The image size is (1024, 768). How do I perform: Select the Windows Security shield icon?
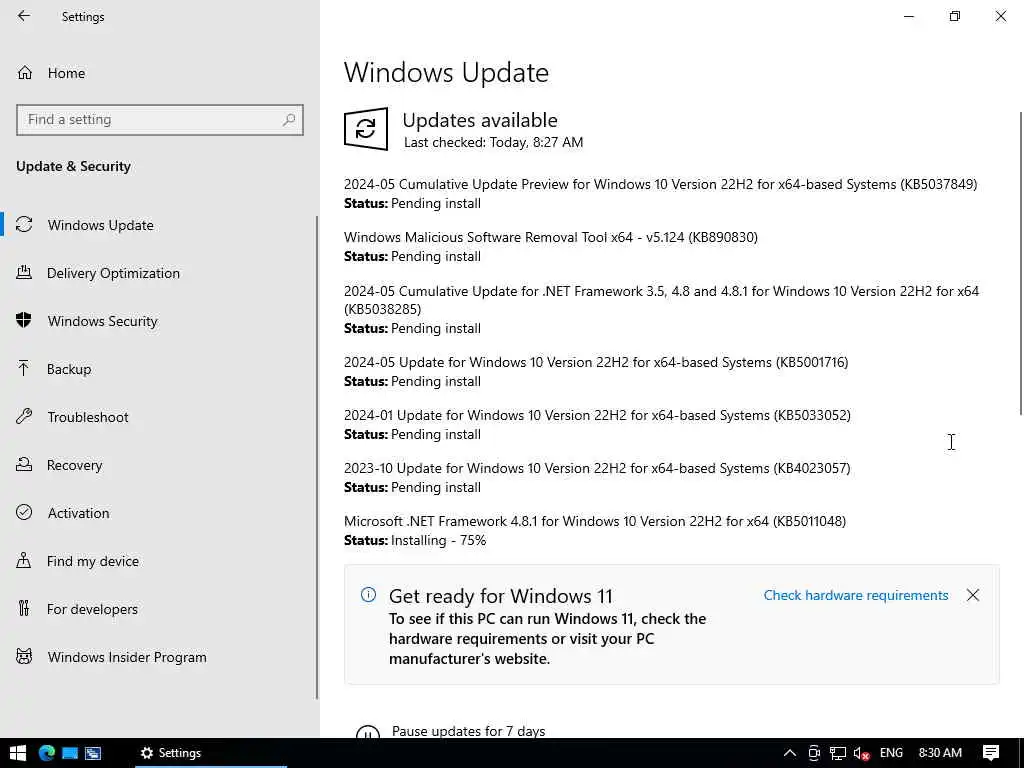pos(24,321)
